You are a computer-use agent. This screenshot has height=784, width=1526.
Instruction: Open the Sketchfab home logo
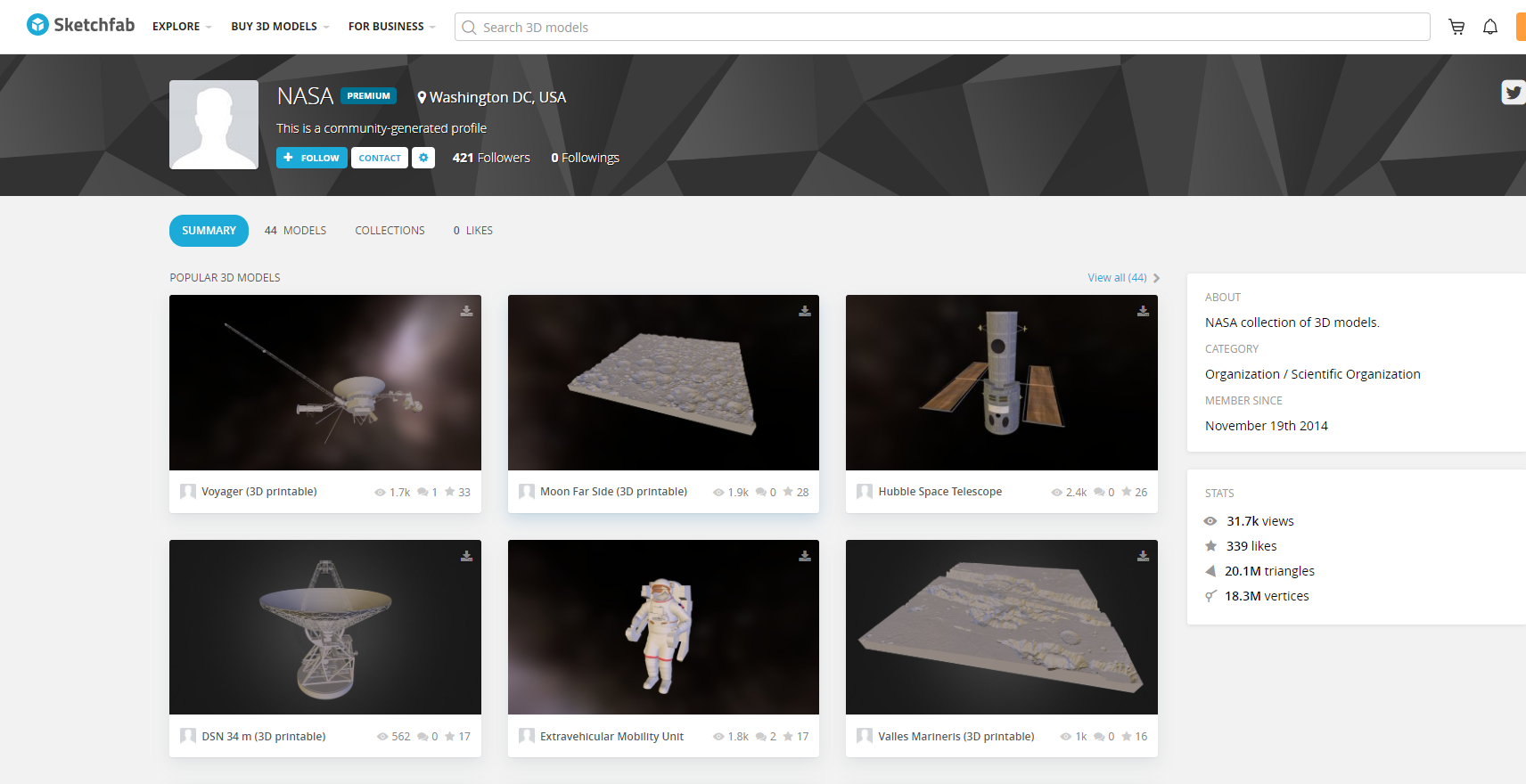pos(80,25)
